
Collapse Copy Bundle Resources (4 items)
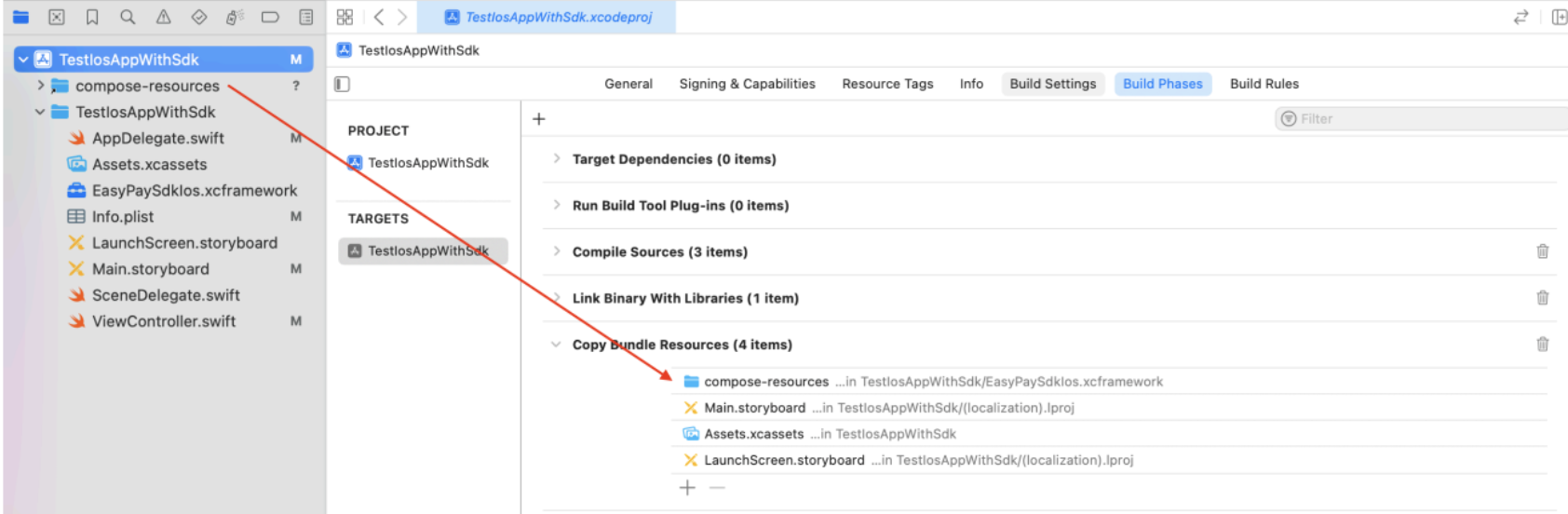[x=556, y=345]
